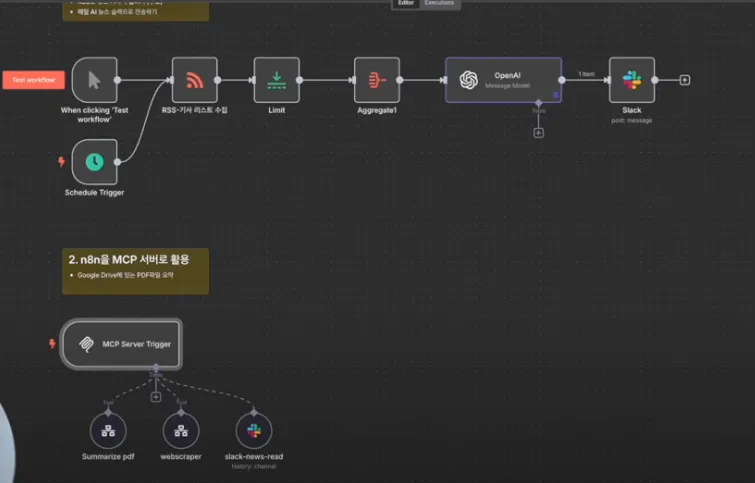Click the 'webscraper' label text
Image resolution: width=755 pixels, height=483 pixels.
pyautogui.click(x=181, y=457)
